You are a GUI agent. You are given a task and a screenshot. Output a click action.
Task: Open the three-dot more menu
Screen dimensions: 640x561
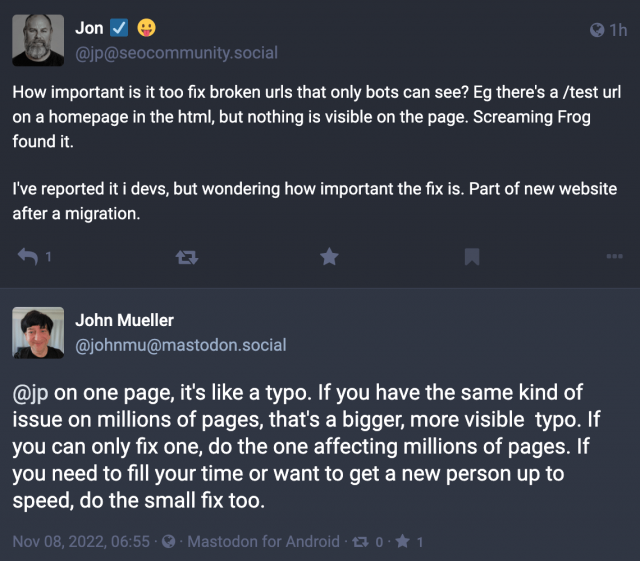click(x=614, y=257)
